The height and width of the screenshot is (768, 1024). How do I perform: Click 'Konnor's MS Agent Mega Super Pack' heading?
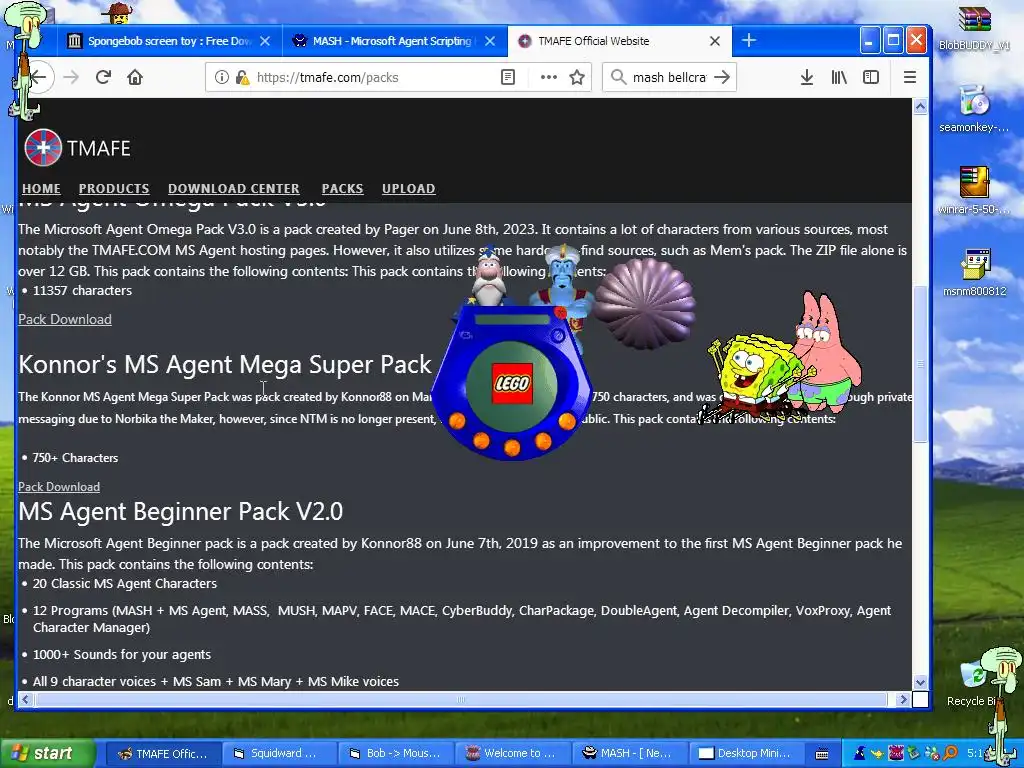coord(225,364)
